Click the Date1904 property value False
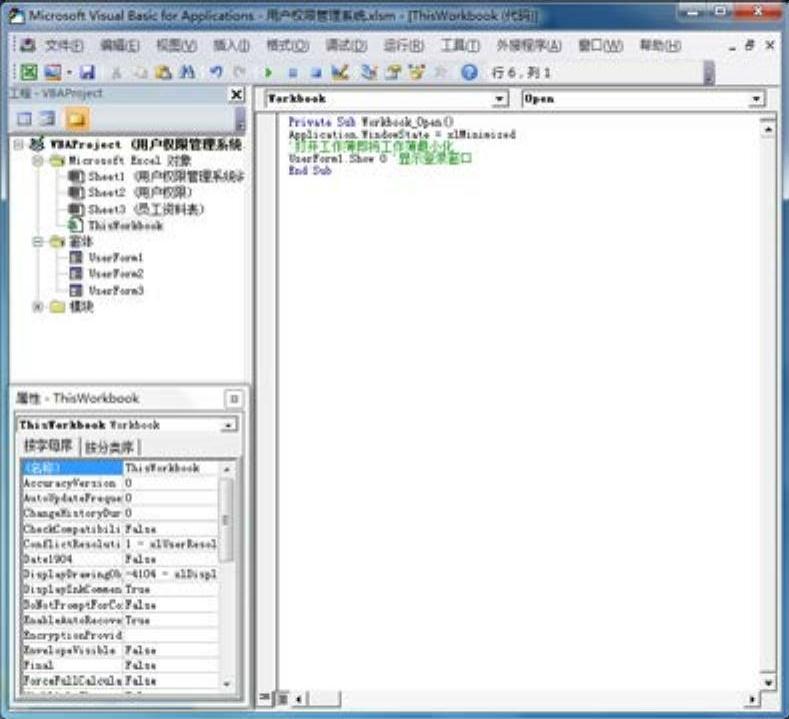Screen dimensions: 789x719 pos(171,559)
